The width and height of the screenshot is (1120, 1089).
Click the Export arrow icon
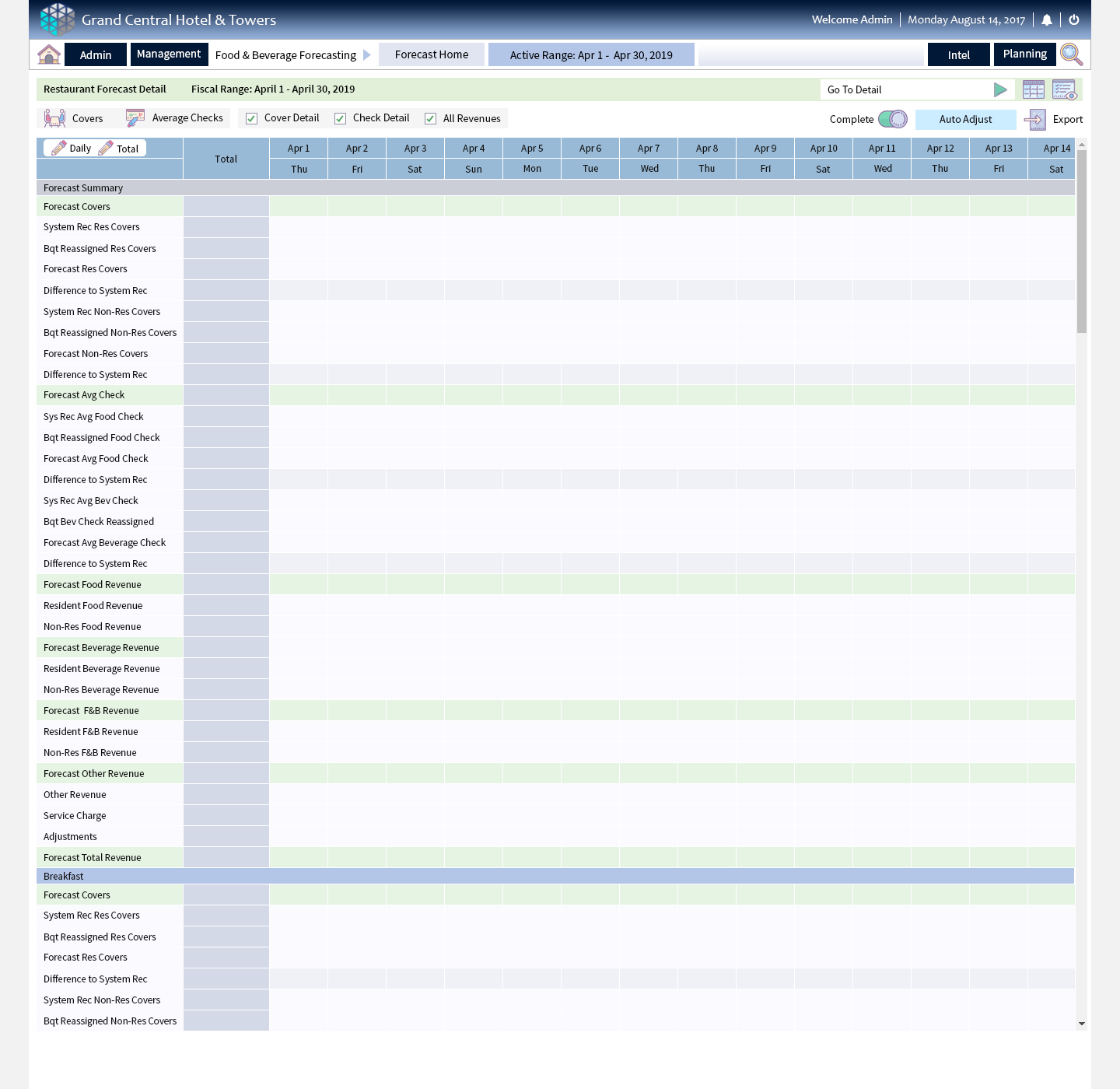1035,119
